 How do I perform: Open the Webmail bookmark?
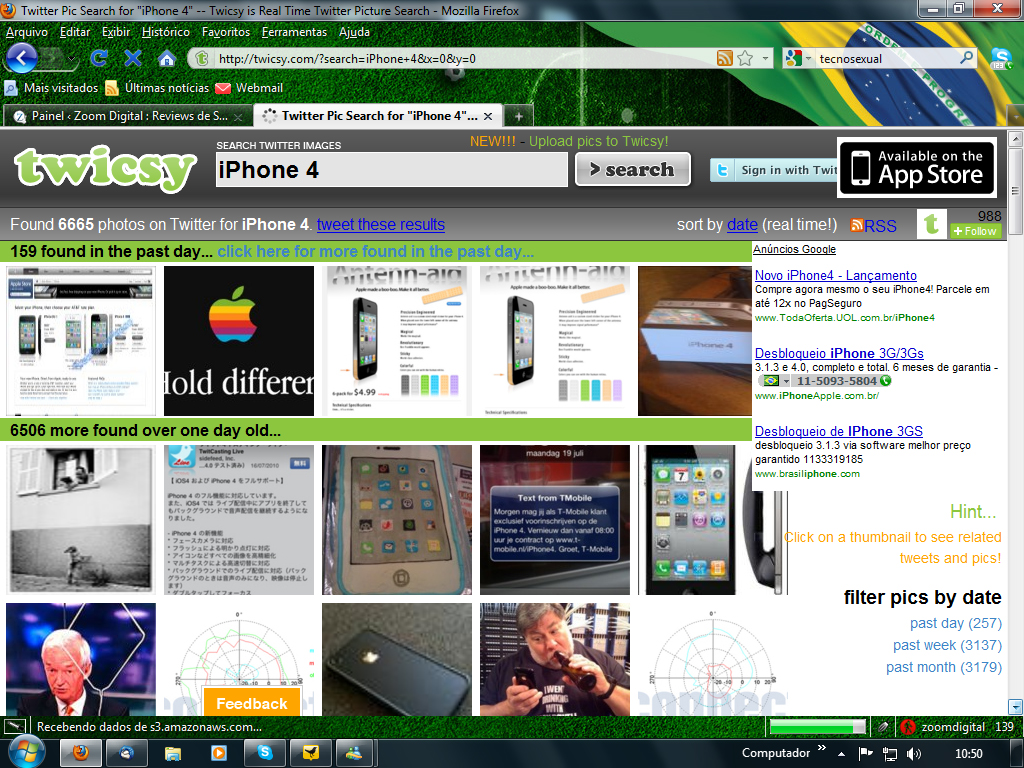(249, 88)
